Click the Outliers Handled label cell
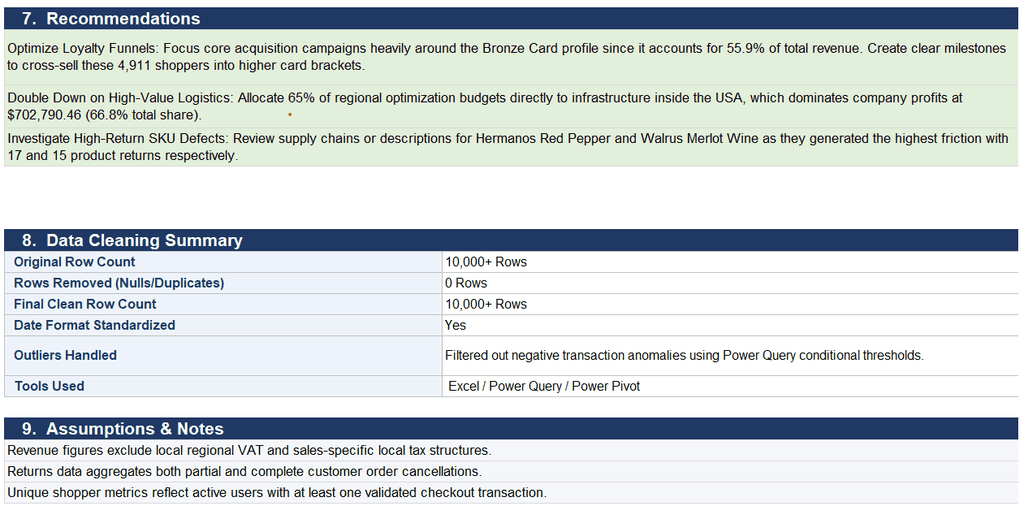The height and width of the screenshot is (519, 1024). 223,356
